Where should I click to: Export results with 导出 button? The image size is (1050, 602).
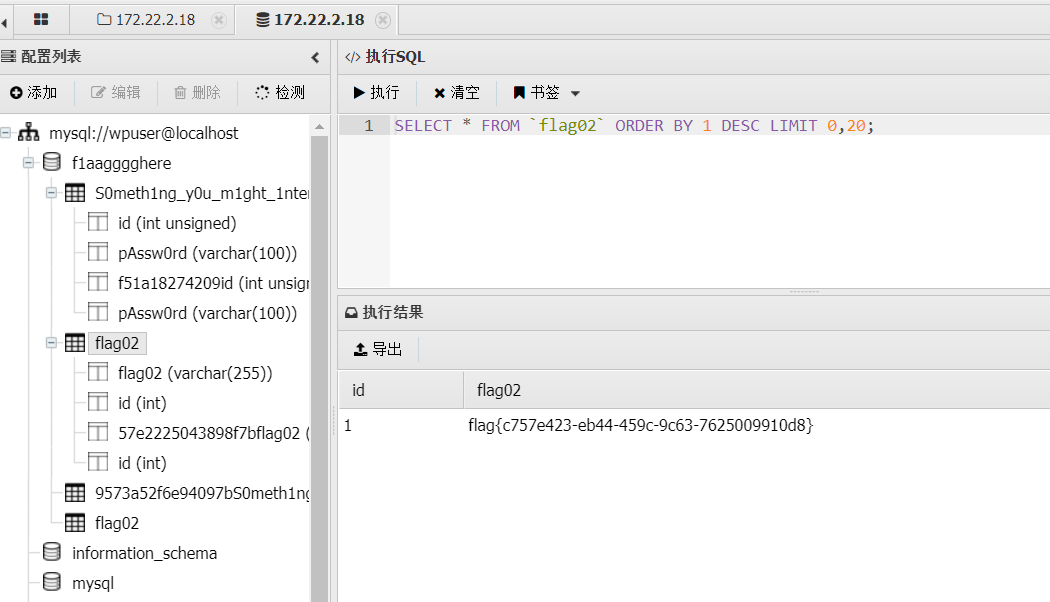pyautogui.click(x=378, y=349)
